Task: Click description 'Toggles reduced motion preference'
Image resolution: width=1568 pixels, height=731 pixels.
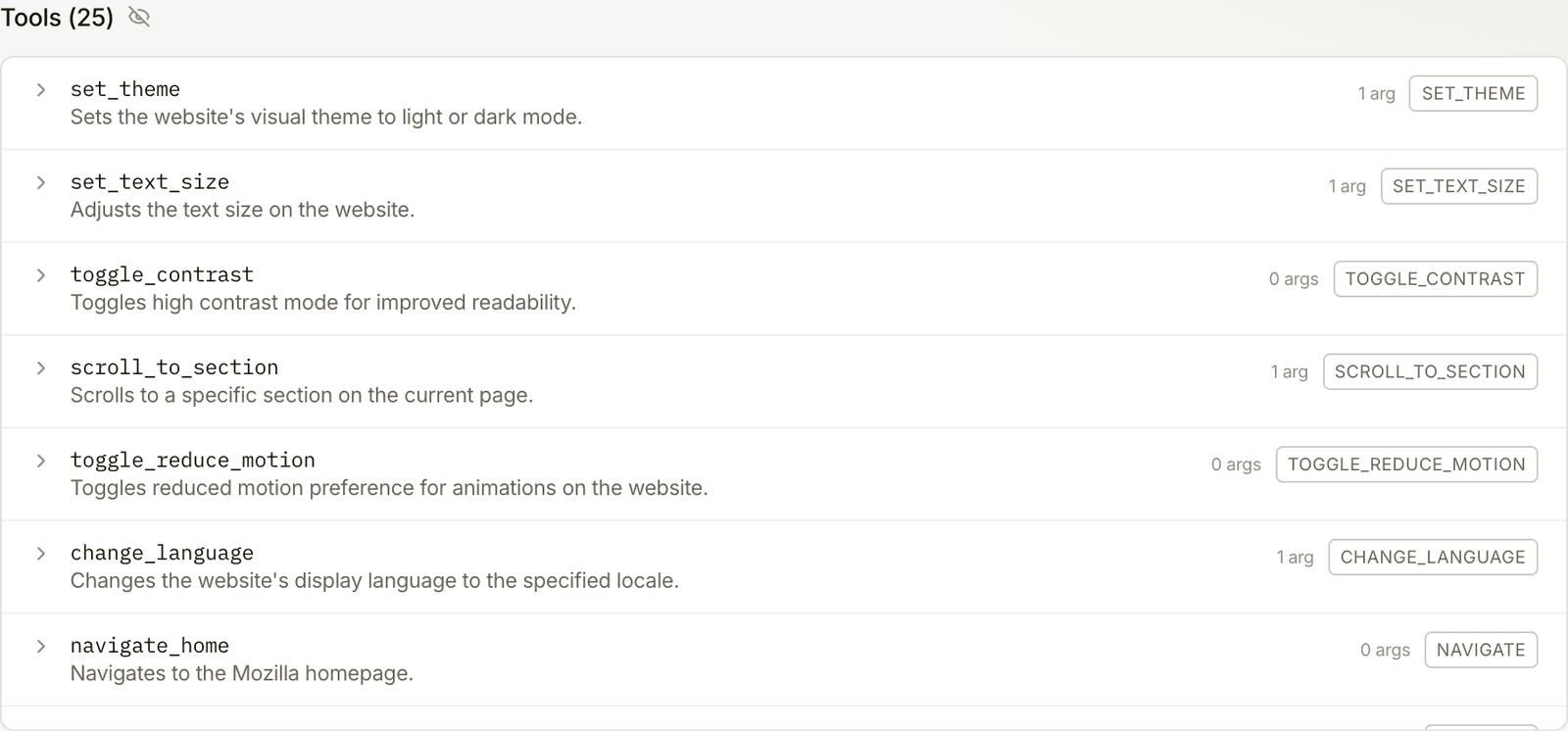Action: pos(389,488)
